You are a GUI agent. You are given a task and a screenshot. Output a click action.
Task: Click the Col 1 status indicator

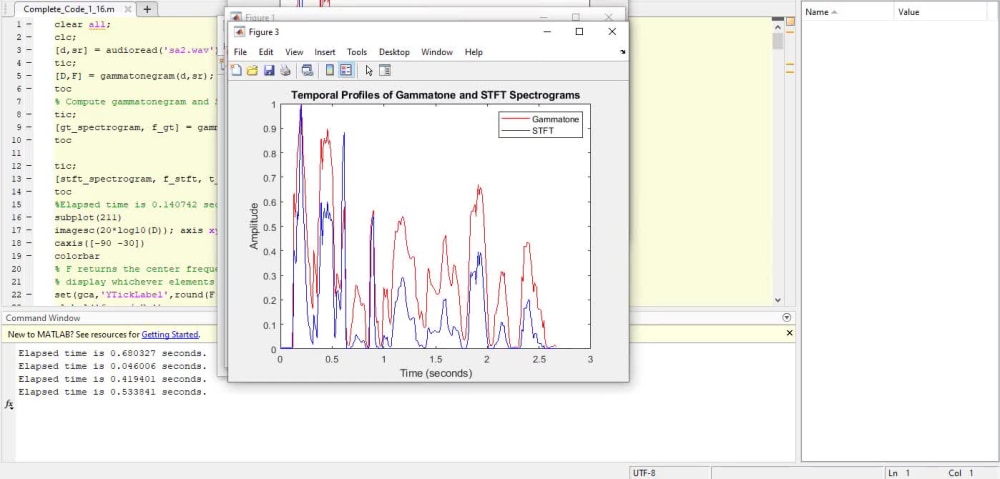(962, 473)
